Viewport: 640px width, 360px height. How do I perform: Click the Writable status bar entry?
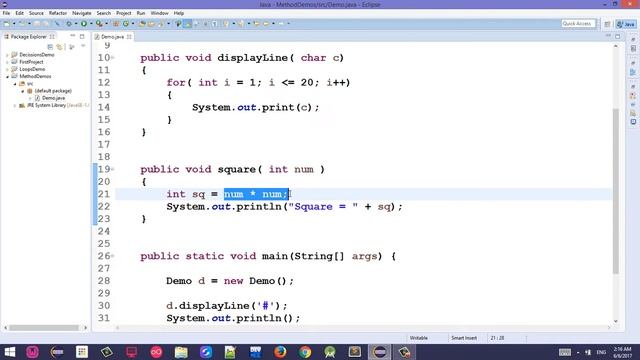point(418,338)
